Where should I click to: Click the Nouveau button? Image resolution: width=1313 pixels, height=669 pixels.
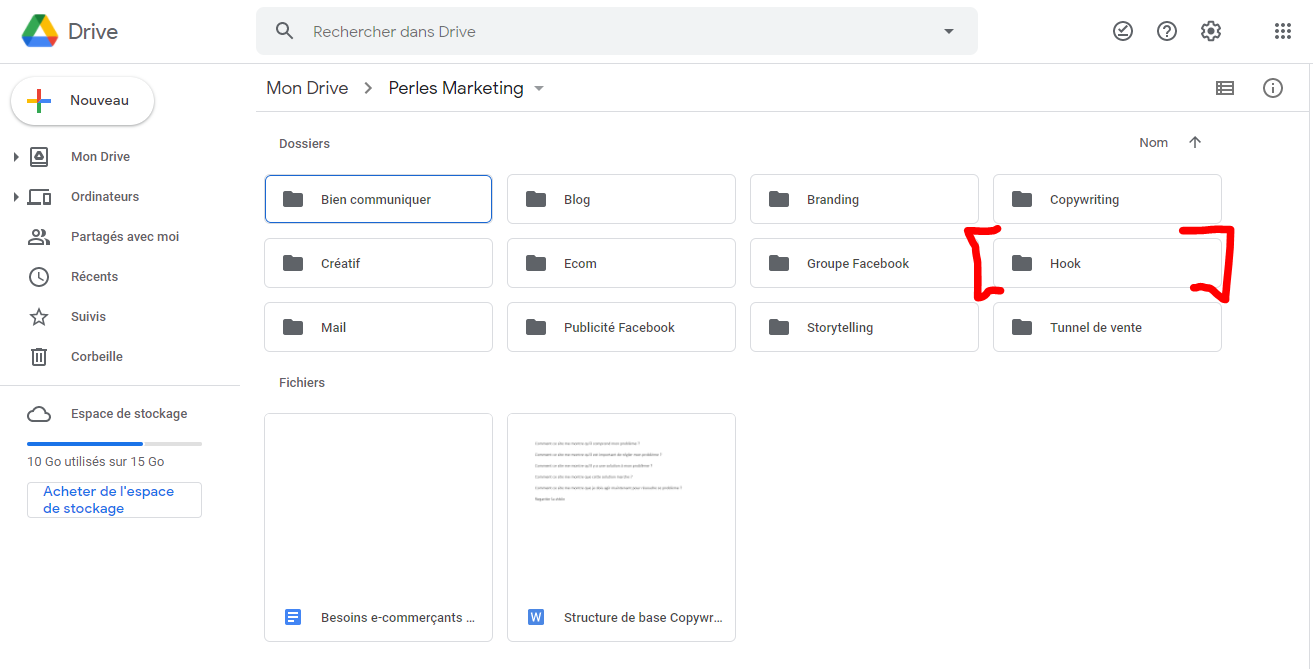[x=82, y=101]
